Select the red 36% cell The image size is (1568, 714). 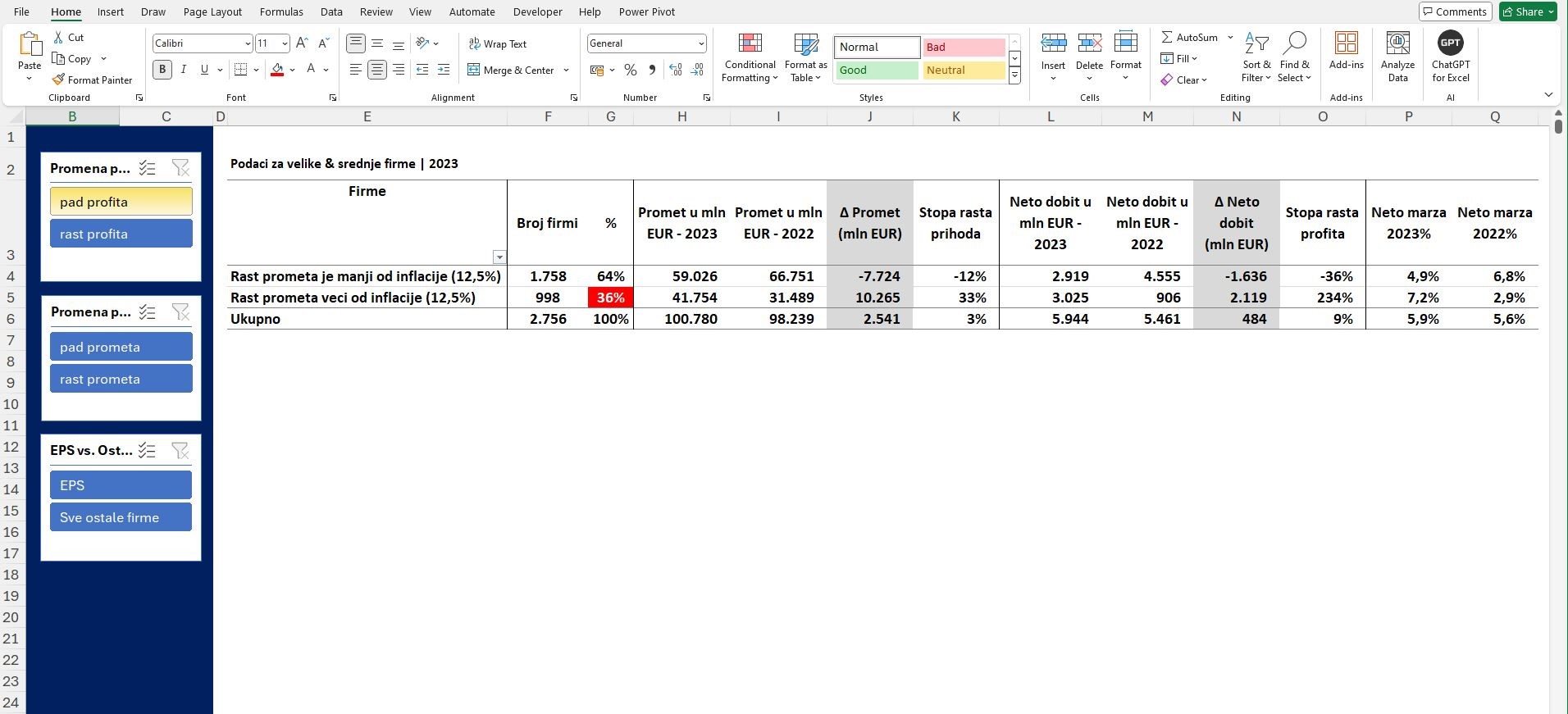[x=610, y=298]
